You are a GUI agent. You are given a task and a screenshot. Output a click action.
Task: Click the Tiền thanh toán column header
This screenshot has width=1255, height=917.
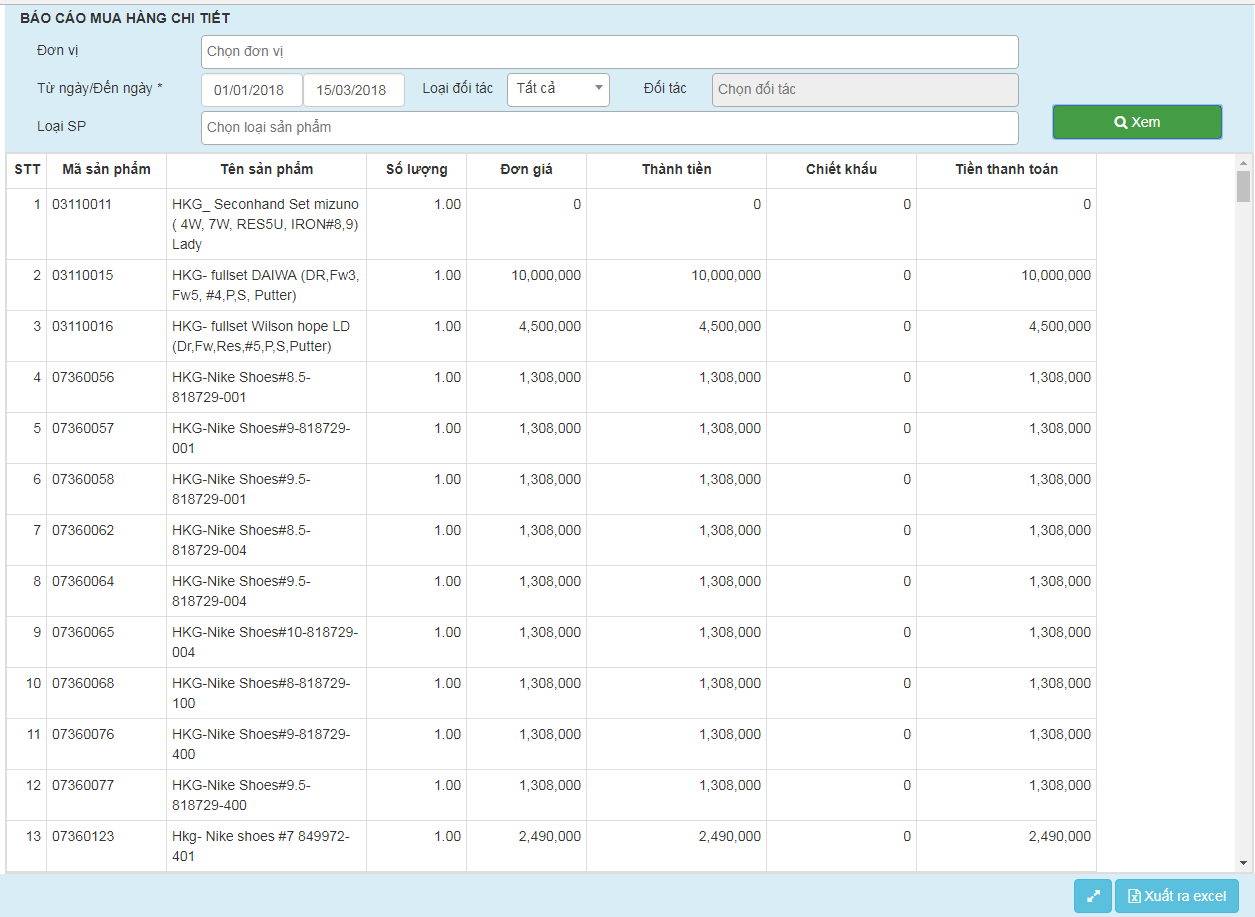click(x=1006, y=170)
